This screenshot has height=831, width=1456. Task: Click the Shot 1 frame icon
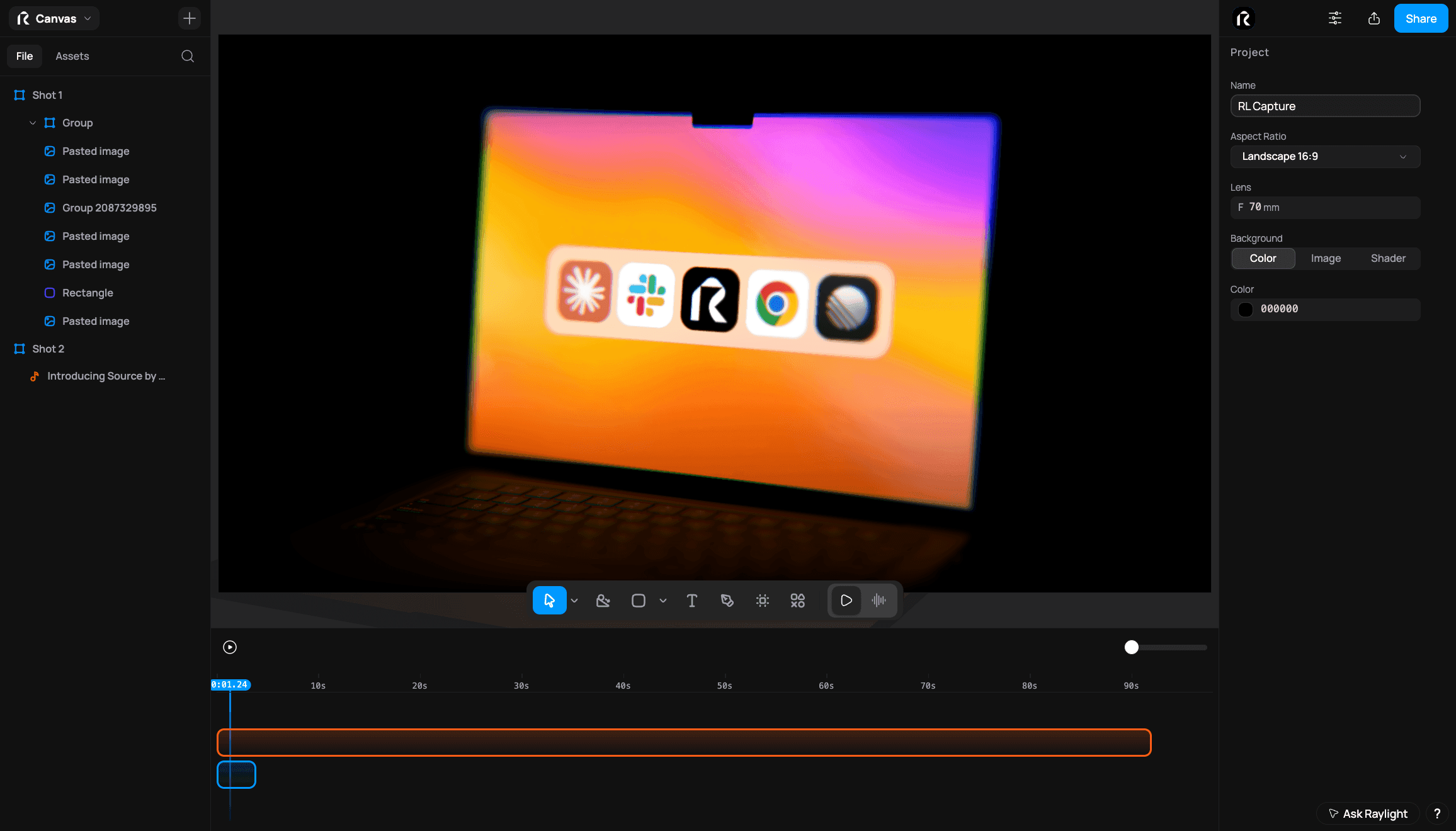pos(20,95)
